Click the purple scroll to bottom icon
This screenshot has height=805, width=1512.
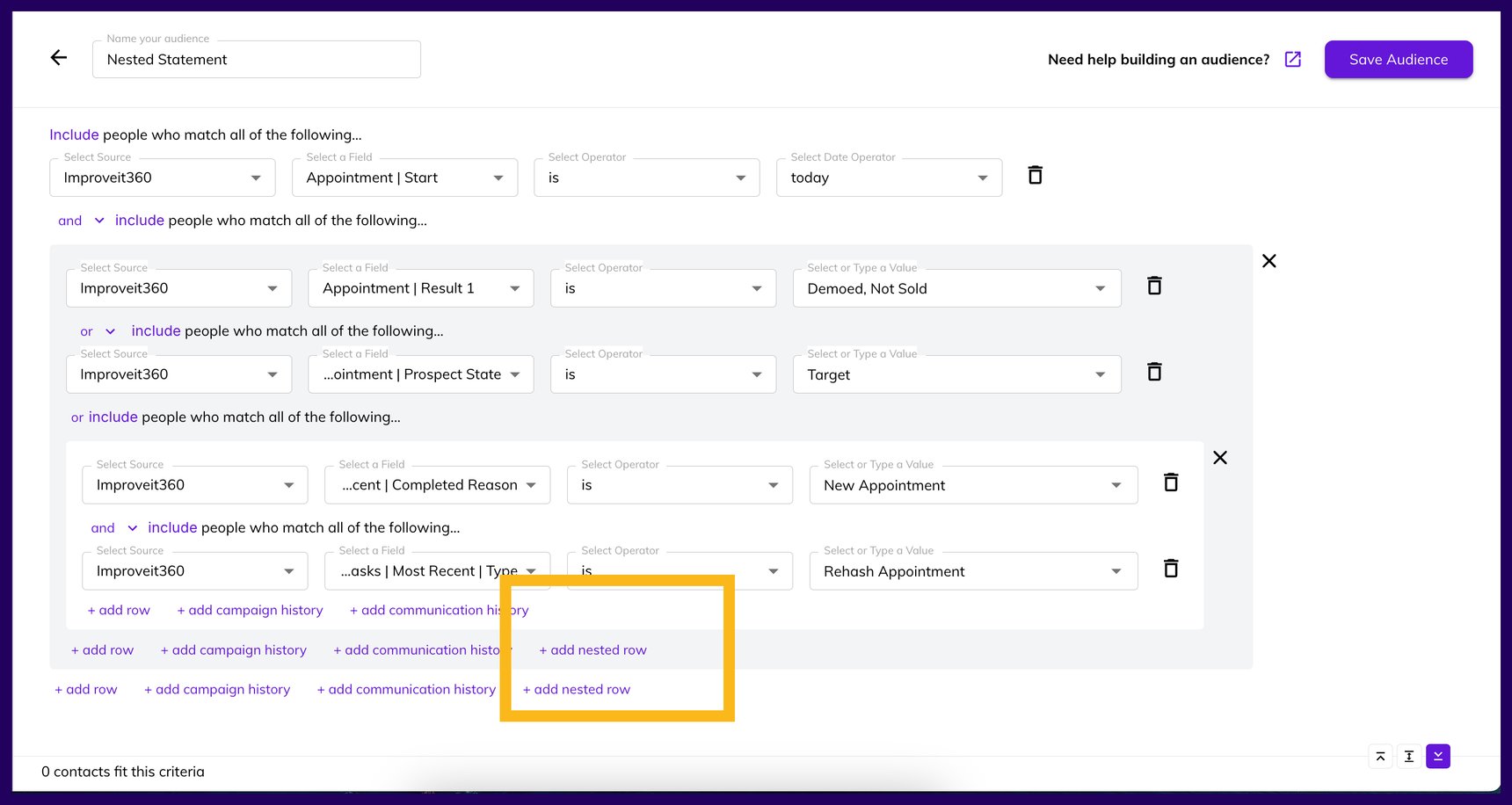click(x=1438, y=756)
